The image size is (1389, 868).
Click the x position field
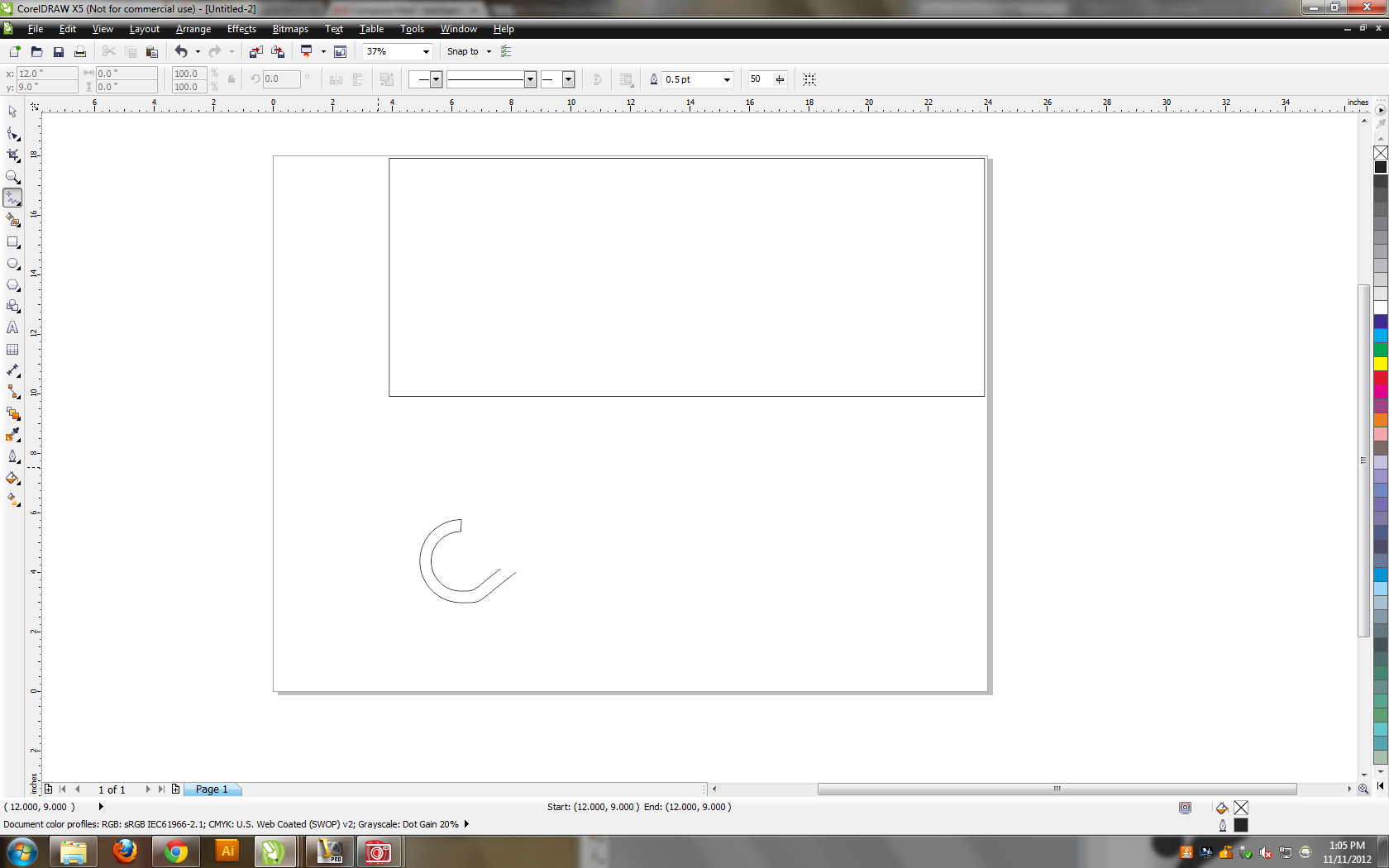(x=46, y=74)
